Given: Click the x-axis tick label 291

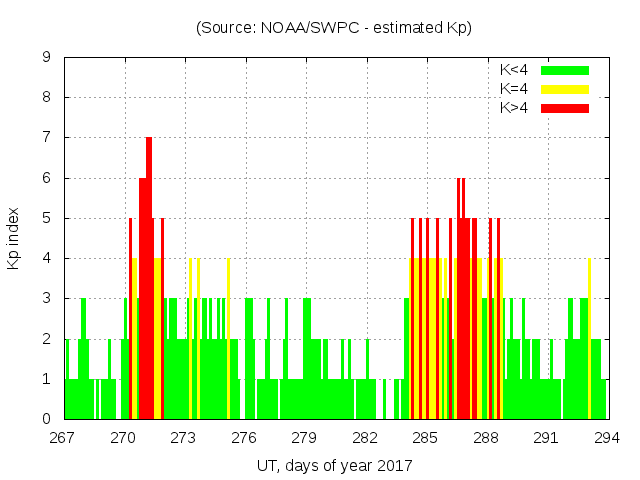Looking at the screenshot, I should [x=546, y=438].
